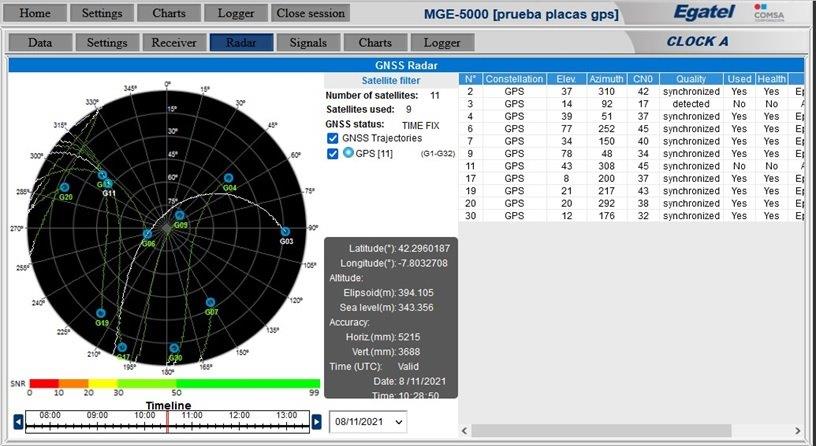This screenshot has width=816, height=446.
Task: Switch to the Data tab
Action: click(x=40, y=43)
